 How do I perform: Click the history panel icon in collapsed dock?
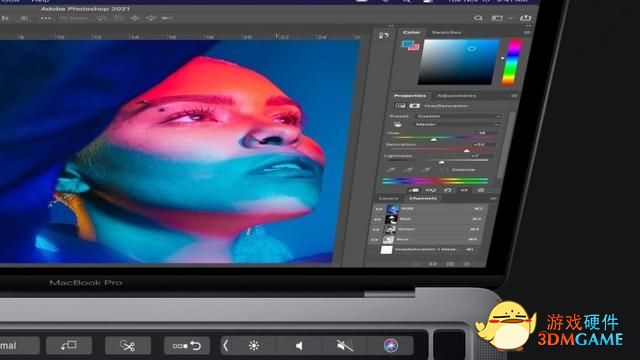[384, 36]
